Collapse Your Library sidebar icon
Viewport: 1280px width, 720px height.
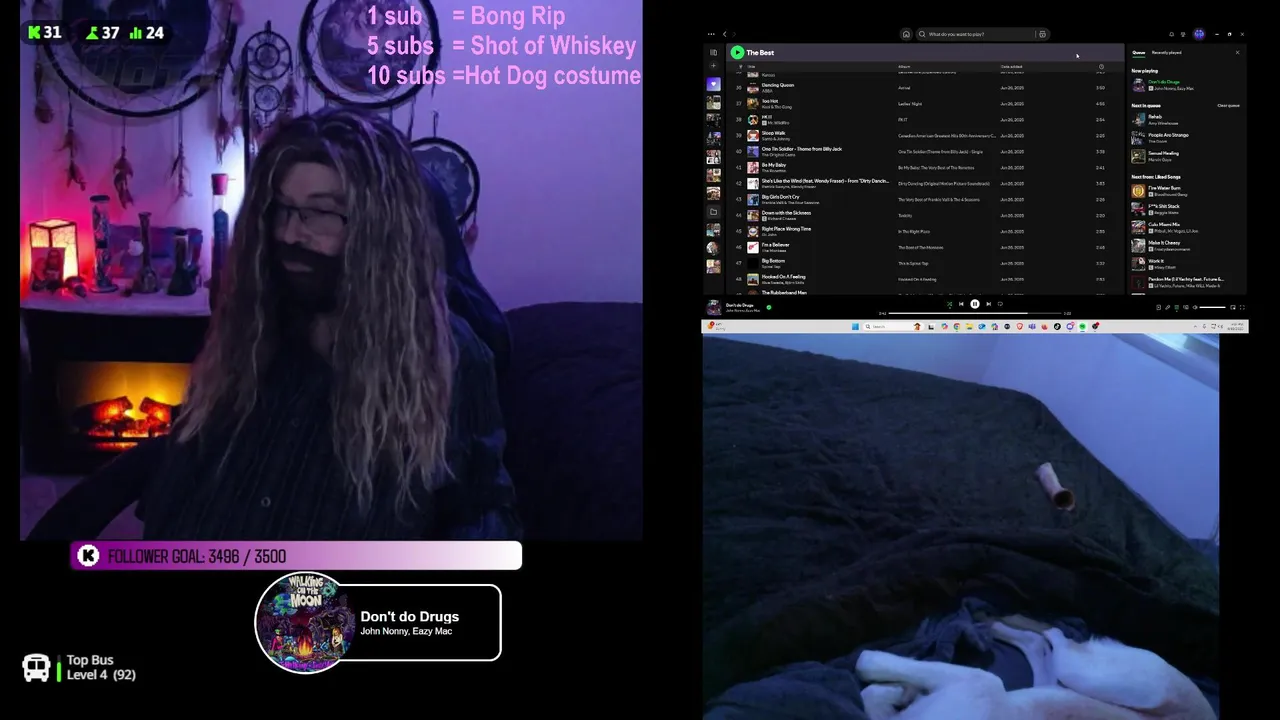713,52
